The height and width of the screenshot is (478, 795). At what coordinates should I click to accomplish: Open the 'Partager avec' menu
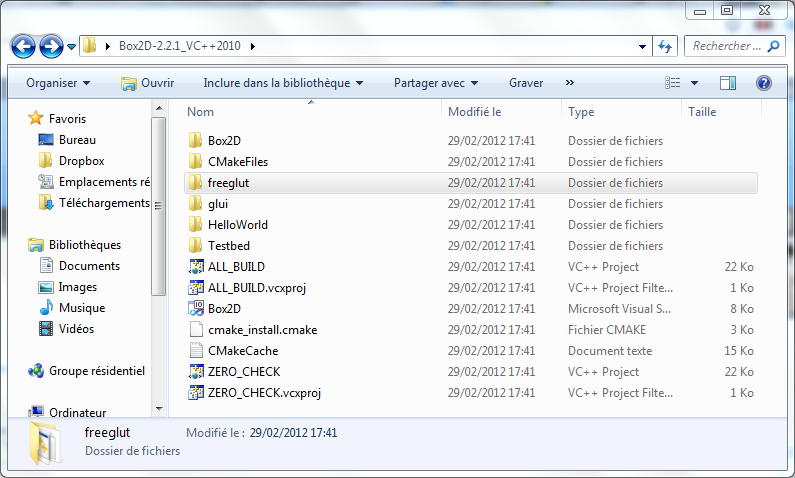click(436, 83)
